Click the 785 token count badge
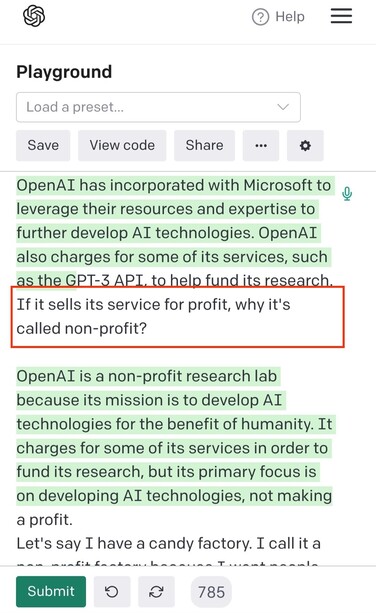 [211, 591]
